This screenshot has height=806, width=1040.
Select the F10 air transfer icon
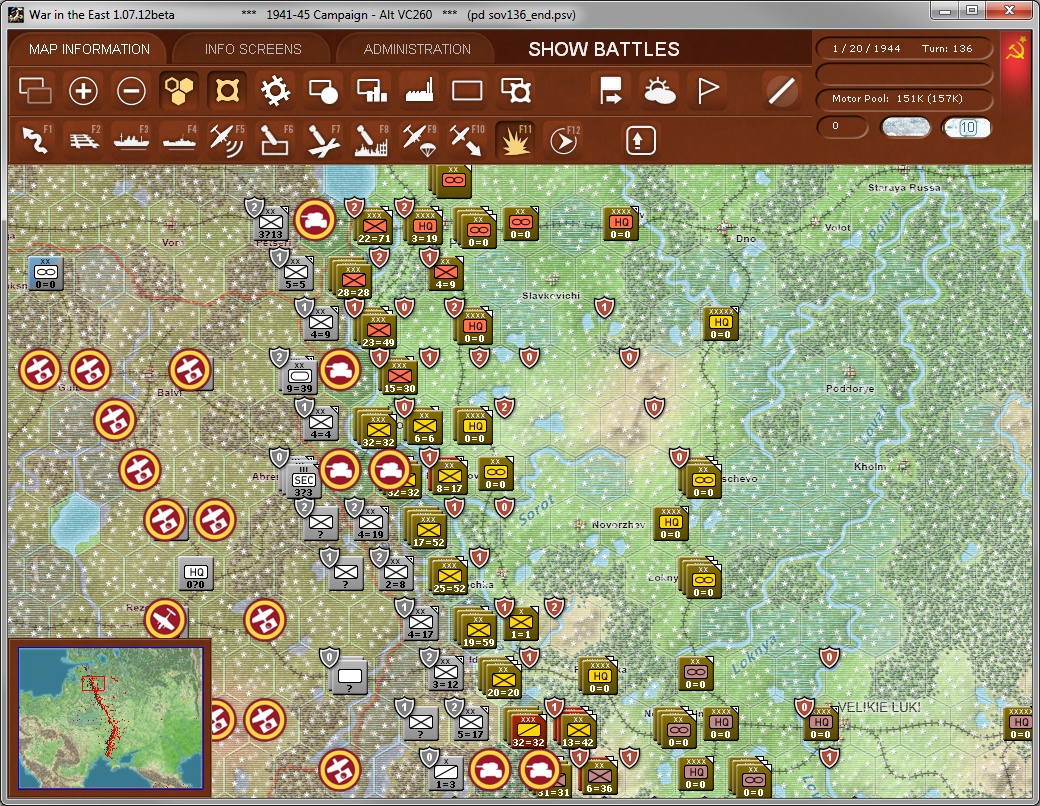click(467, 140)
